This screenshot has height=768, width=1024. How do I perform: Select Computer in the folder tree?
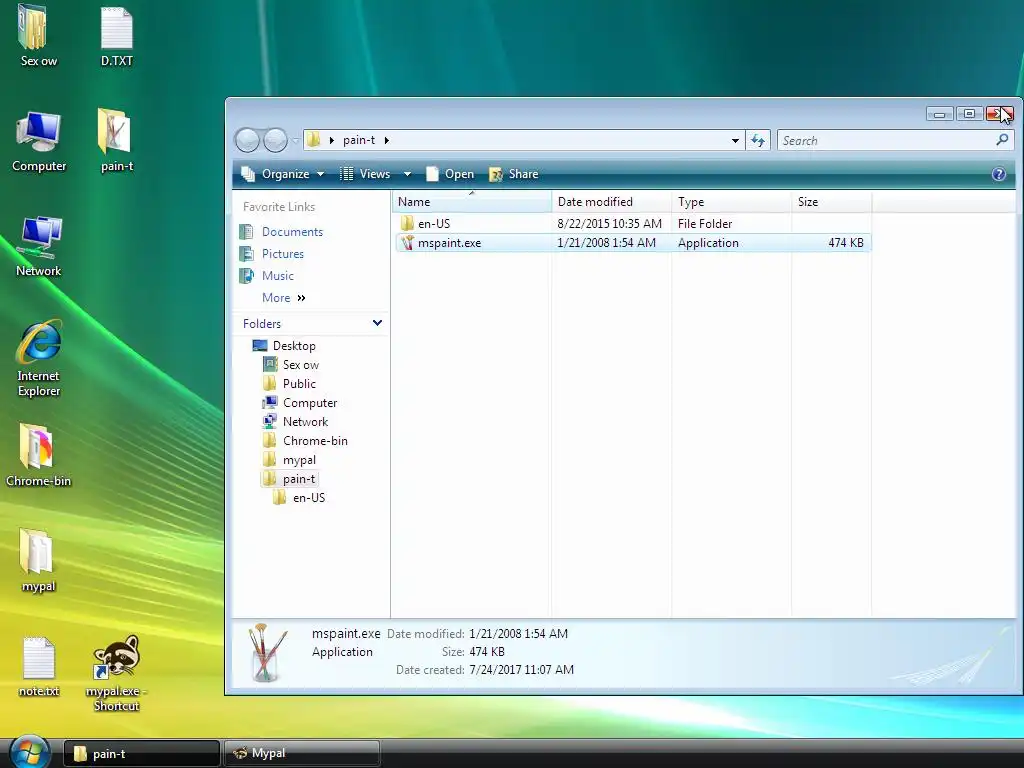click(x=310, y=403)
